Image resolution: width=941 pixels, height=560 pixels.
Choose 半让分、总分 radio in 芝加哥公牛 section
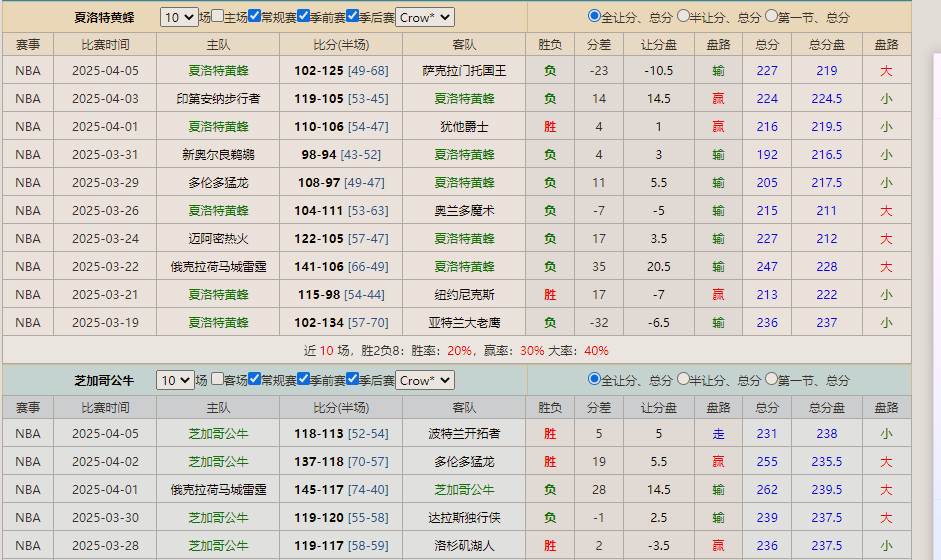(x=684, y=380)
